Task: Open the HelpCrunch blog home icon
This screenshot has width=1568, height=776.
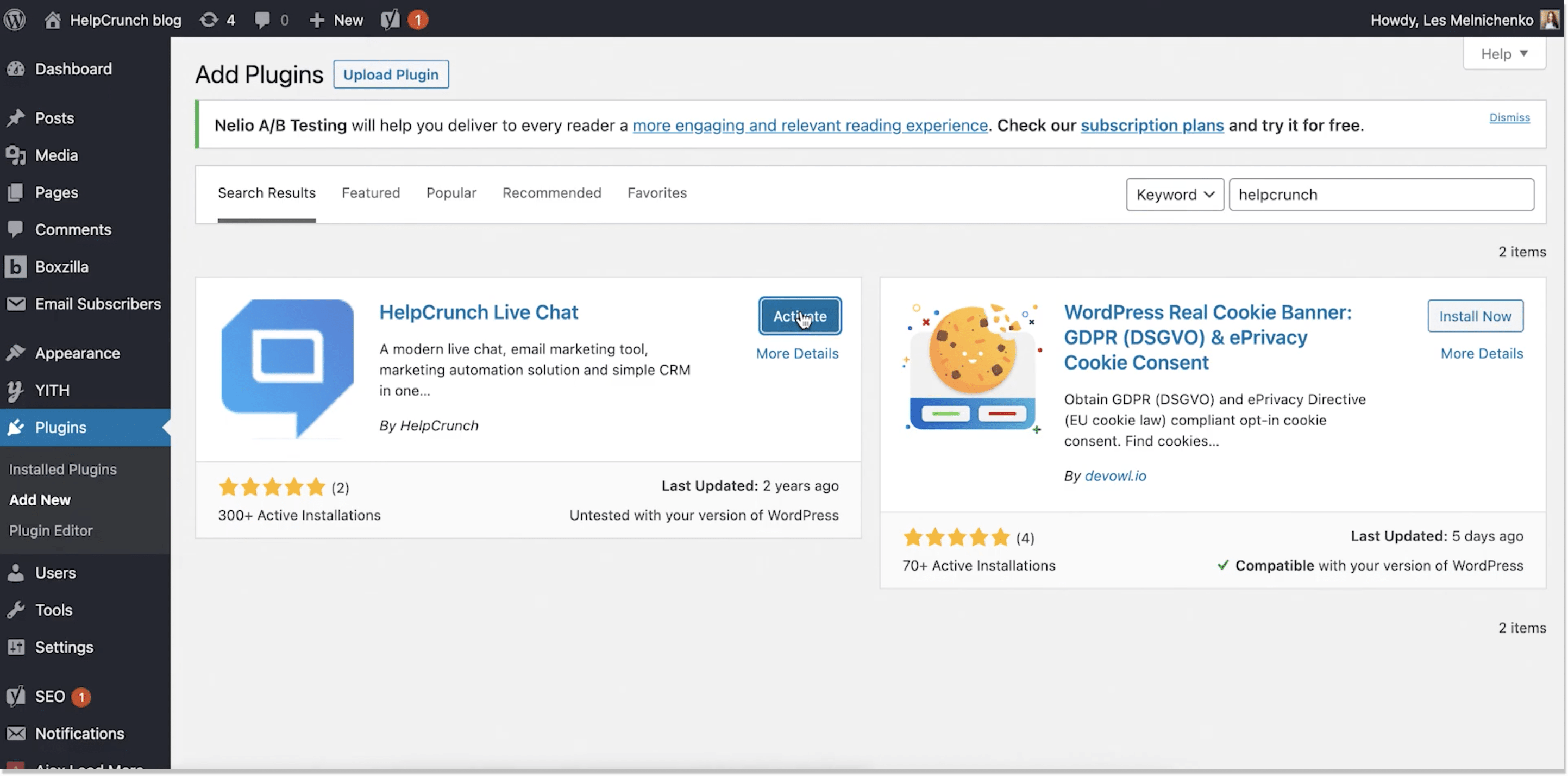Action: [x=52, y=20]
